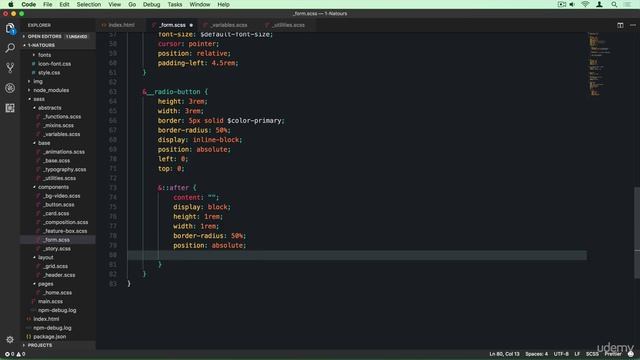Open the Go menu
Viewport: 640px width, 360px height.
(132, 4)
